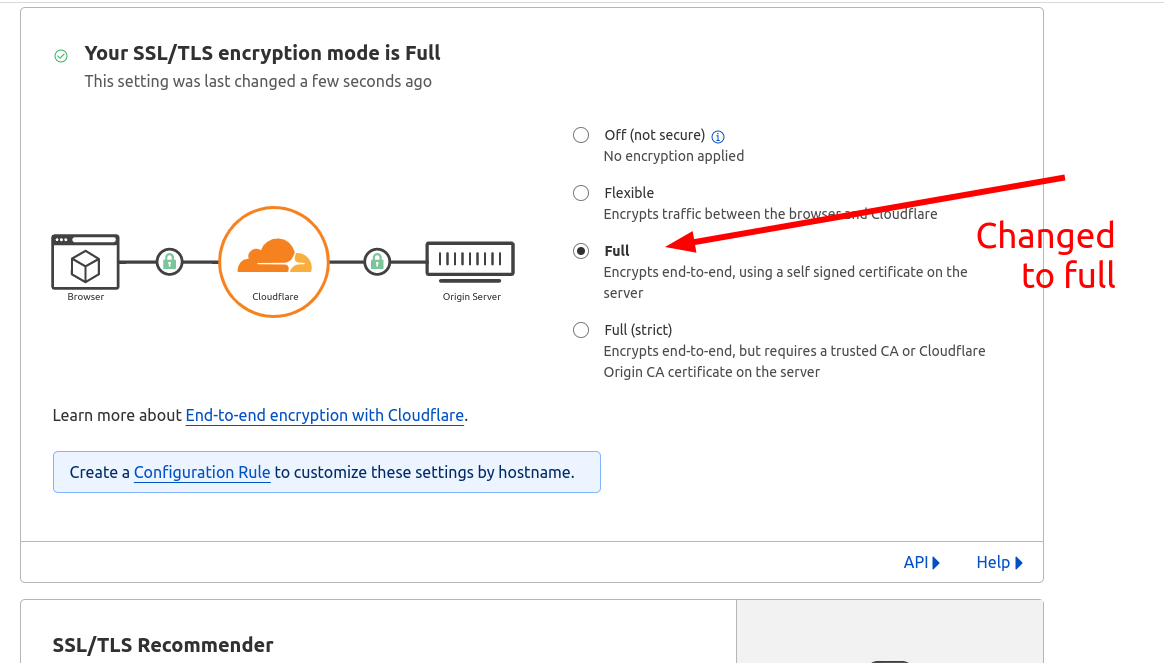
Task: Click the red Changed to full annotation
Action: point(1046,255)
